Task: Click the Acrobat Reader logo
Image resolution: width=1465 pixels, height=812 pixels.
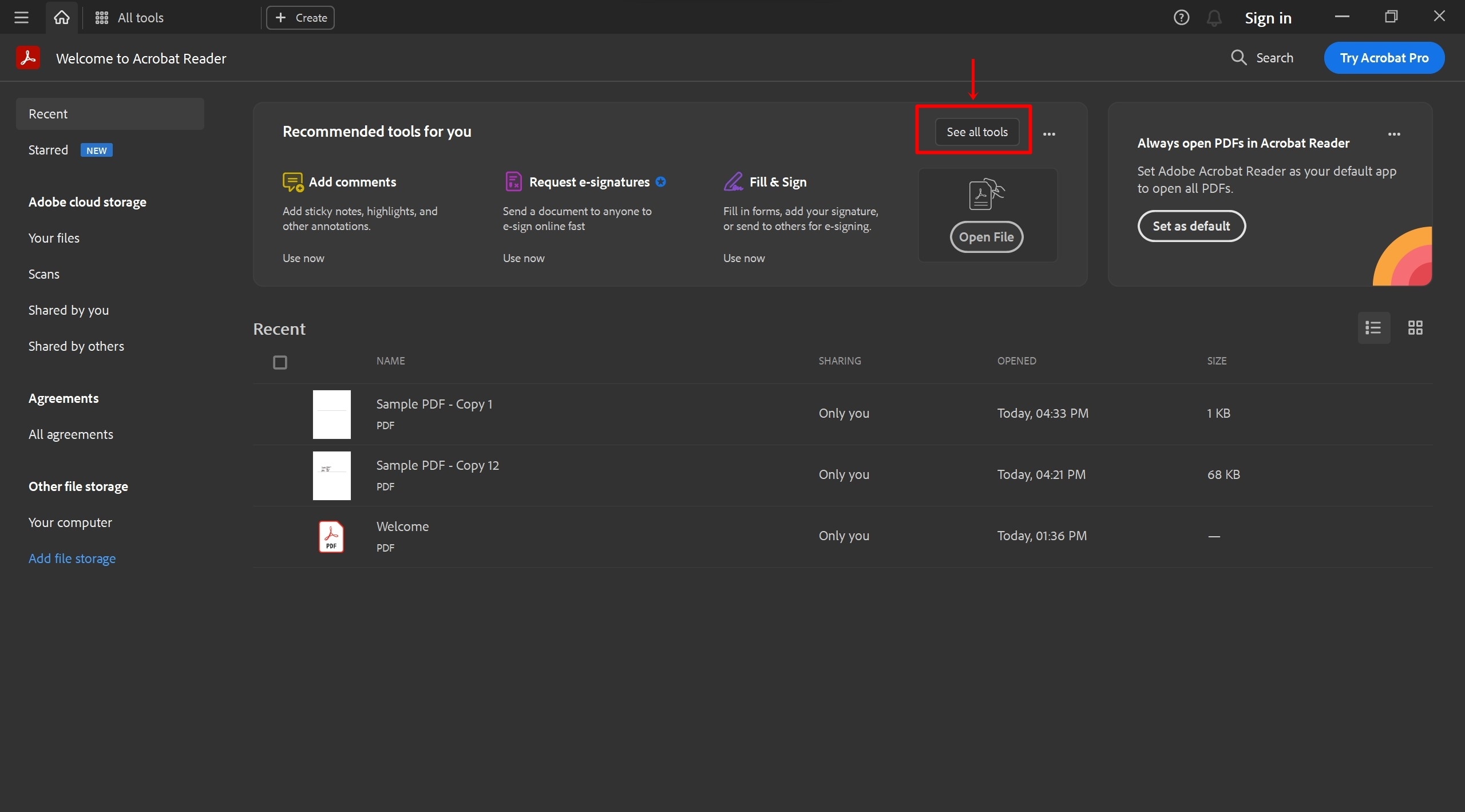Action: (x=29, y=57)
